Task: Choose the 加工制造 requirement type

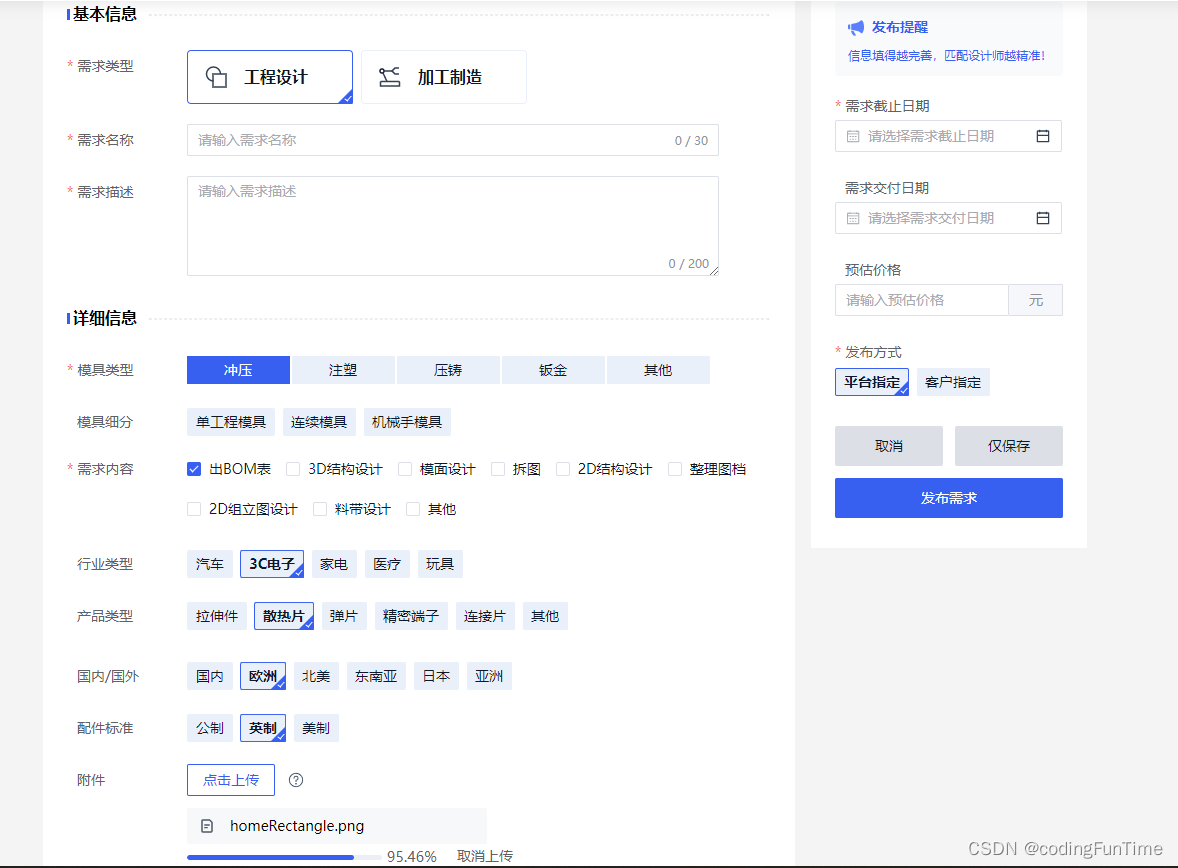Action: click(x=444, y=77)
